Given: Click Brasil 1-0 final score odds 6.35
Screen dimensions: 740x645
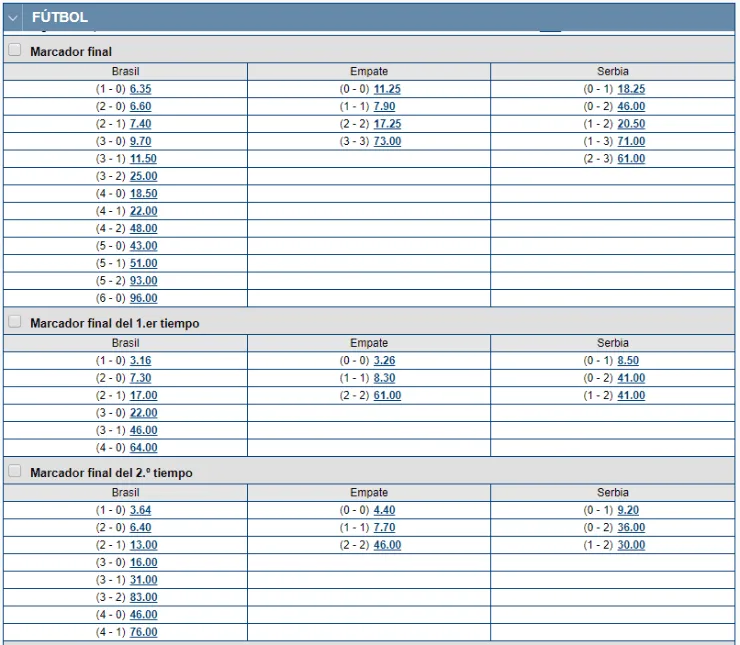Looking at the screenshot, I should (140, 89).
